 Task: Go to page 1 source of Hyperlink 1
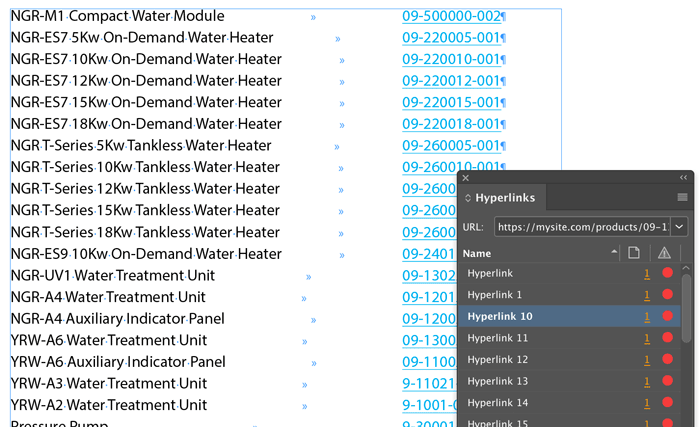[x=647, y=295]
